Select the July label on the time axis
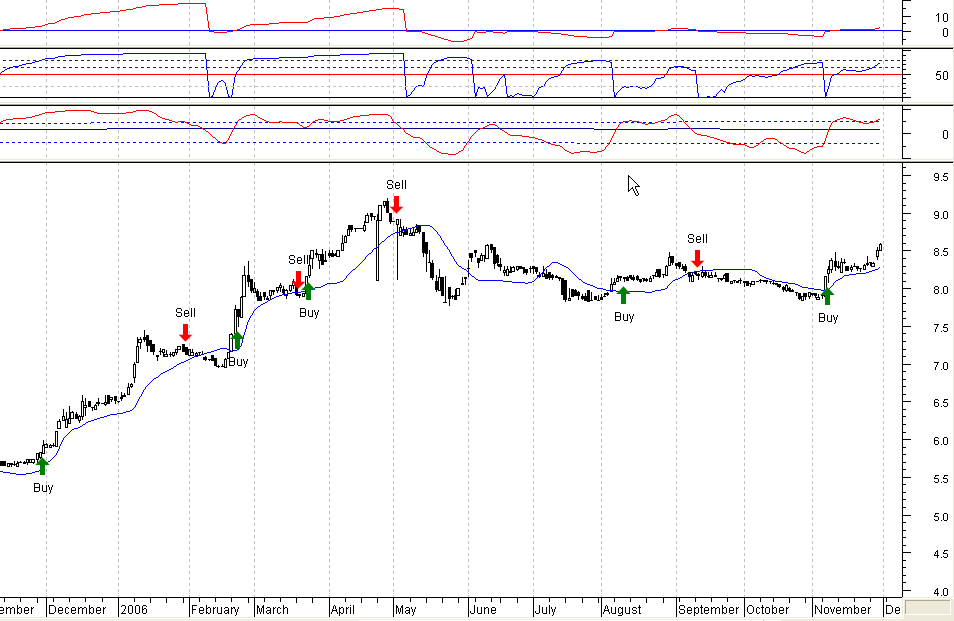954x621 pixels. coord(546,609)
